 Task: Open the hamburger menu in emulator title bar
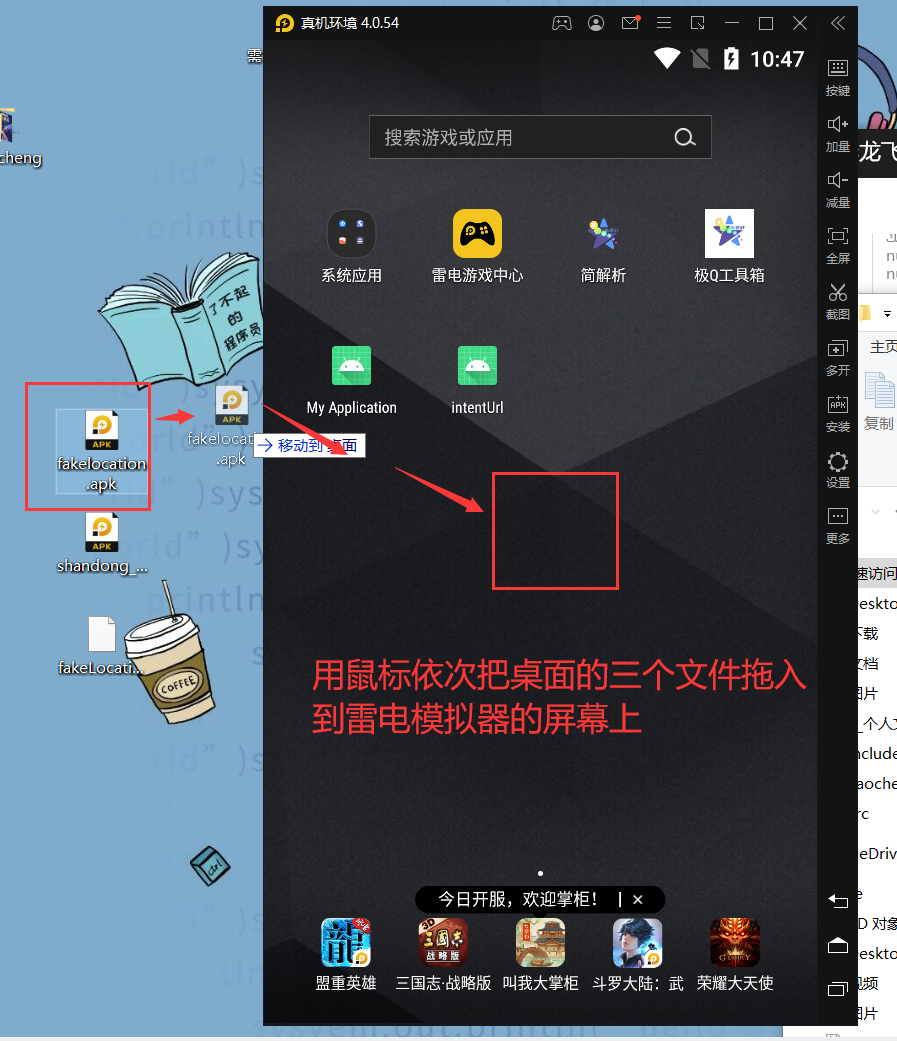(x=664, y=24)
